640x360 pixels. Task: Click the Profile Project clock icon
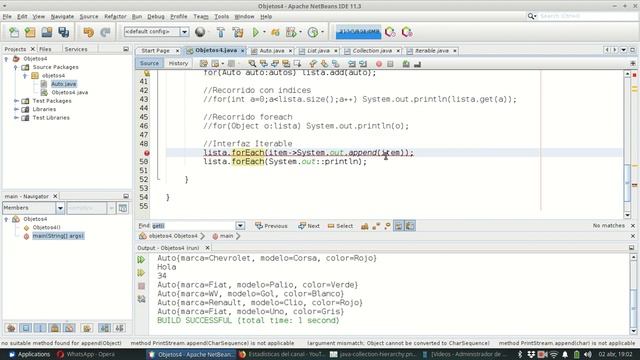coord(313,32)
